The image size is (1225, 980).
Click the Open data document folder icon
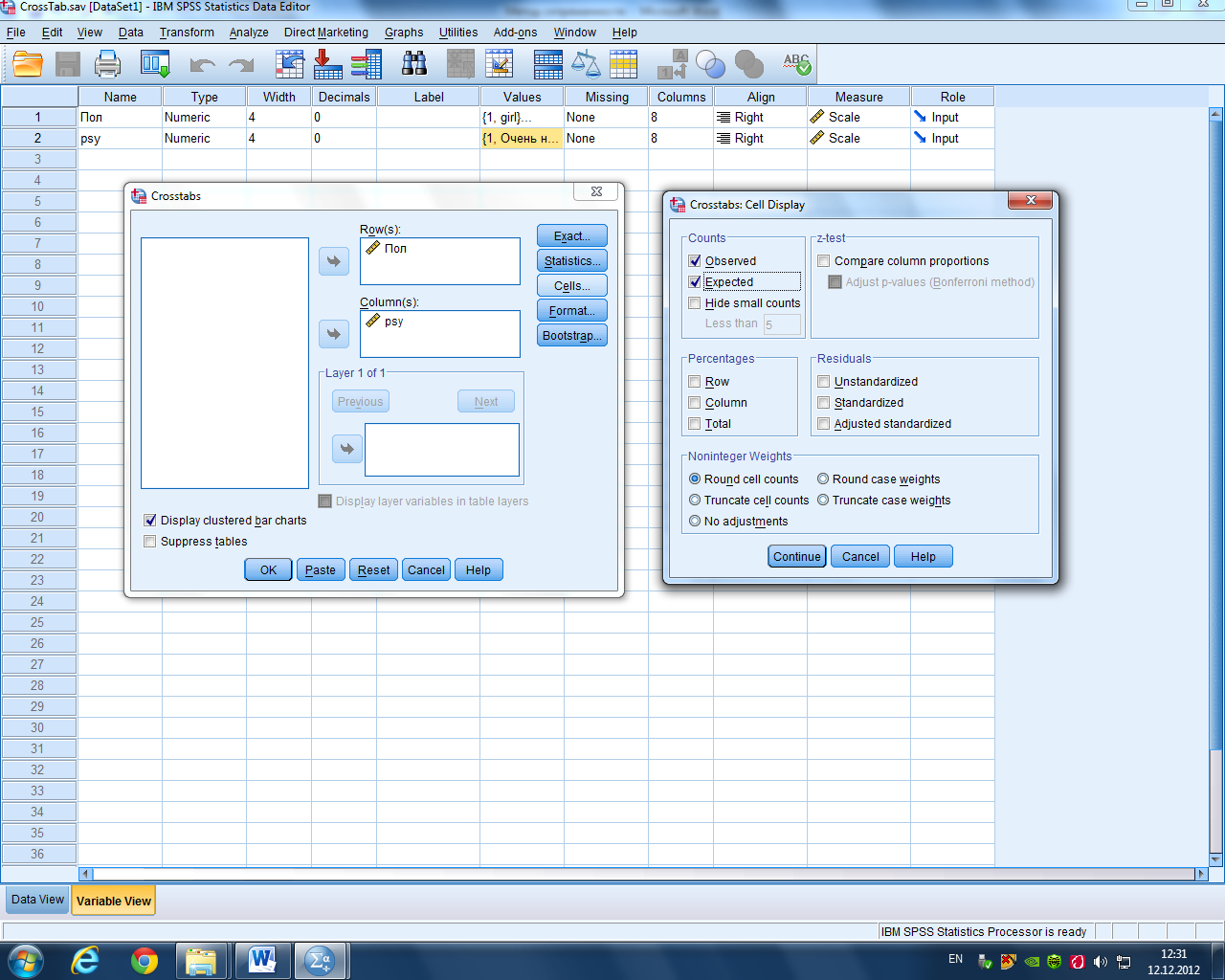pyautogui.click(x=28, y=65)
